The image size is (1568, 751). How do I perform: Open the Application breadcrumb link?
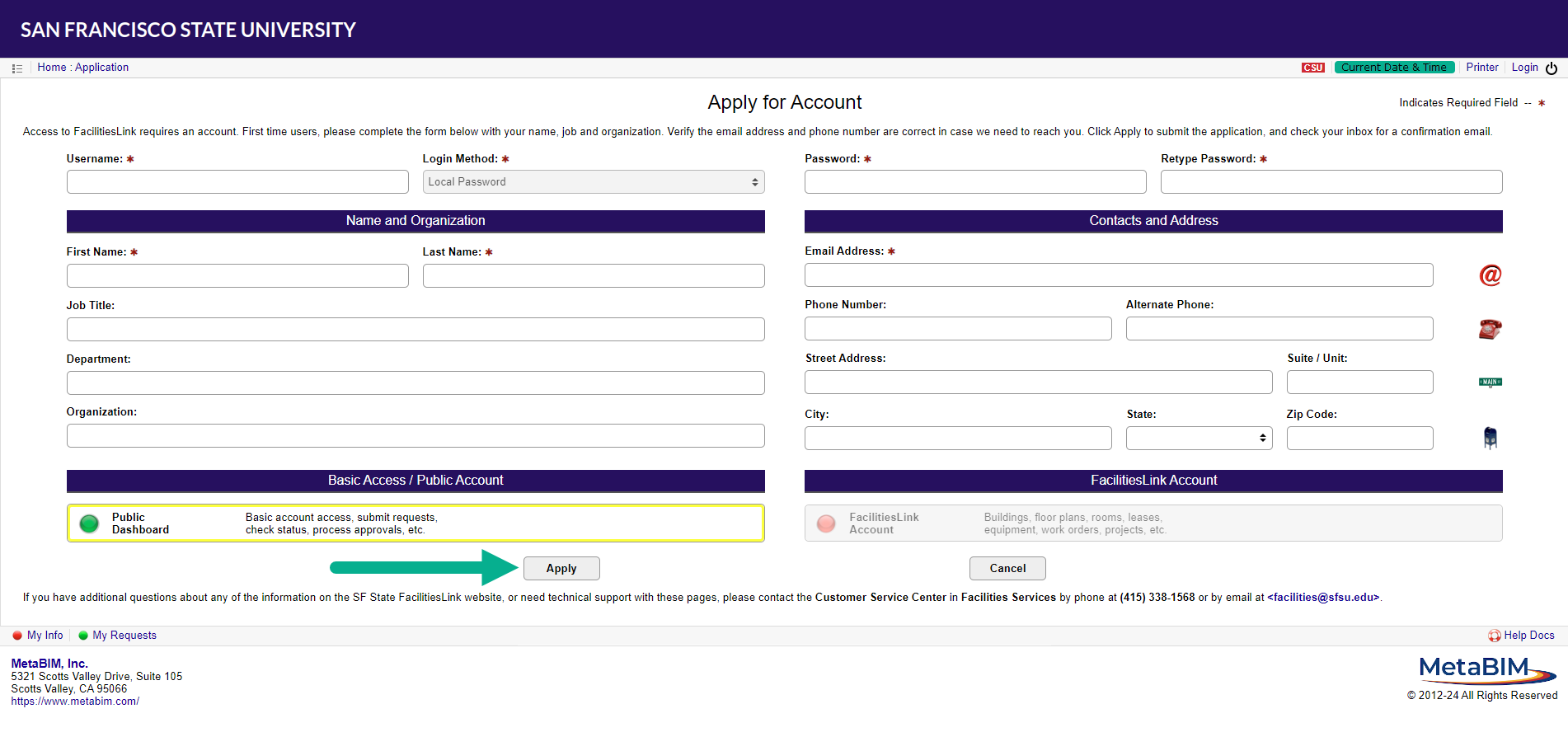(101, 68)
